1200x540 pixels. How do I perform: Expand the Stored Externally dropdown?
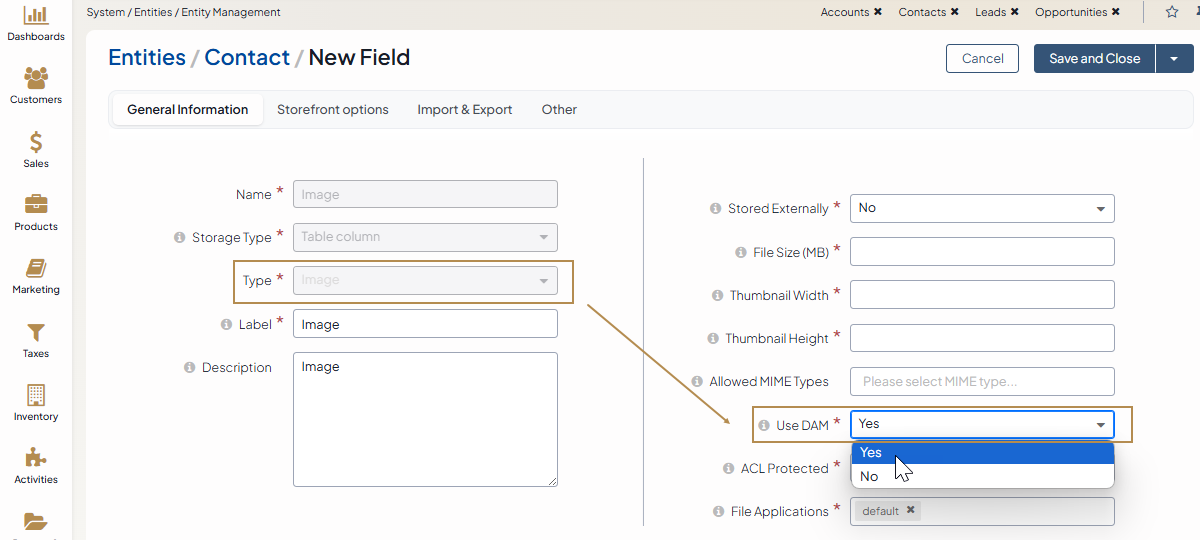coord(981,208)
